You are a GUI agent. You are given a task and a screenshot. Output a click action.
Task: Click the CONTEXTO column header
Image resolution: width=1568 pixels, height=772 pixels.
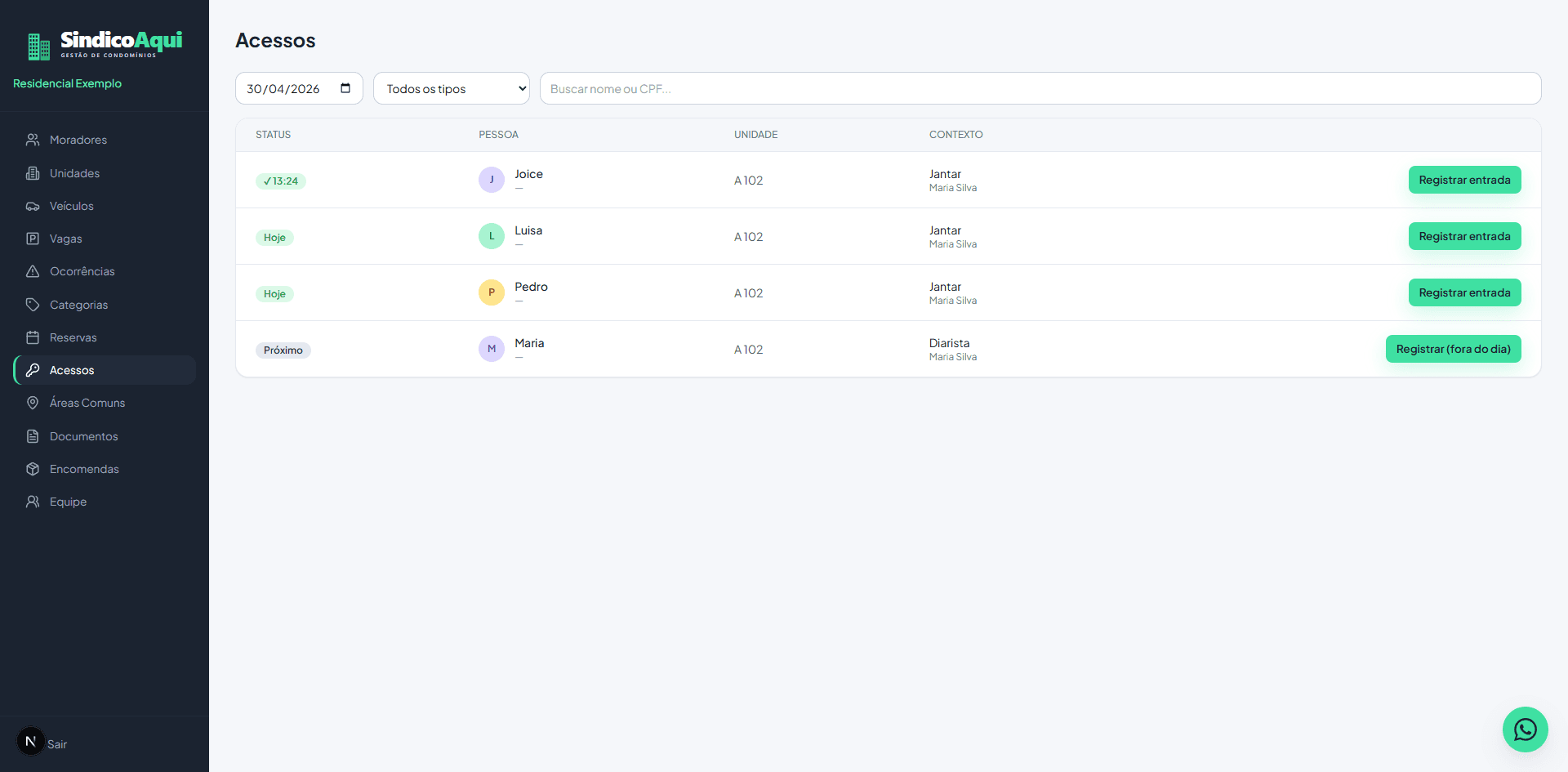point(955,135)
